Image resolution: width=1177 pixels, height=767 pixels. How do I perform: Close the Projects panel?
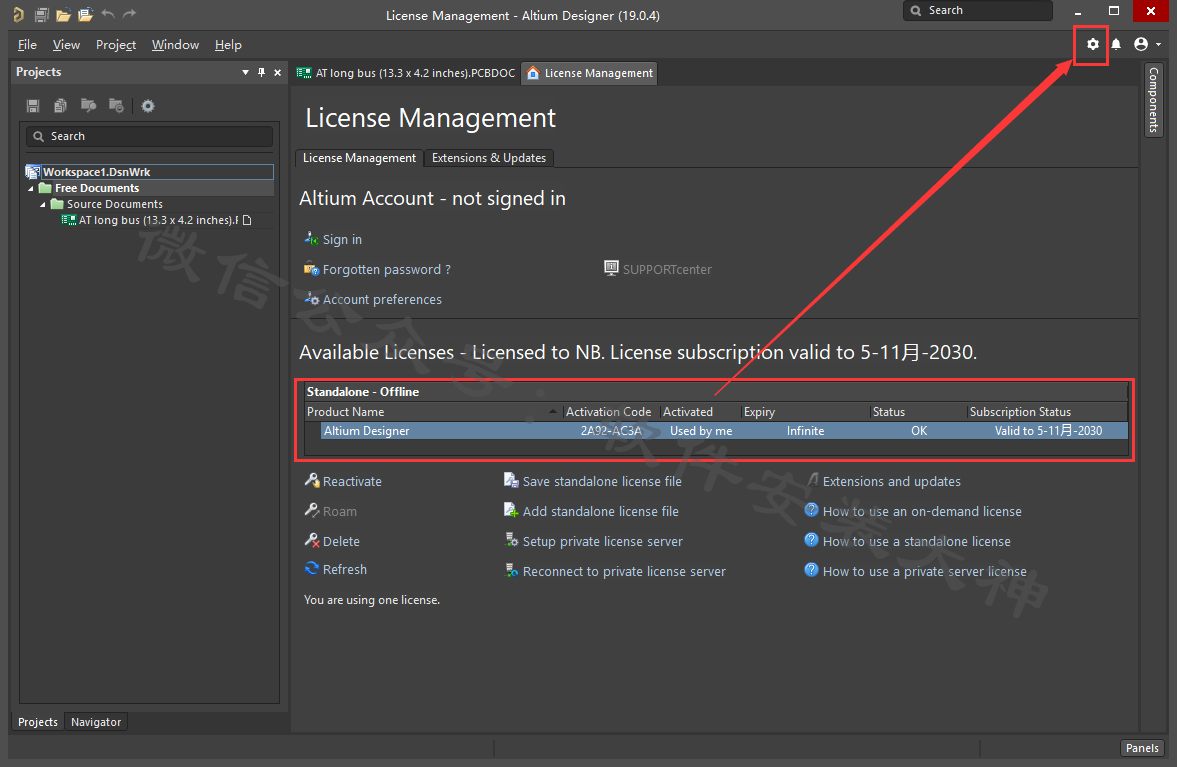click(x=278, y=72)
